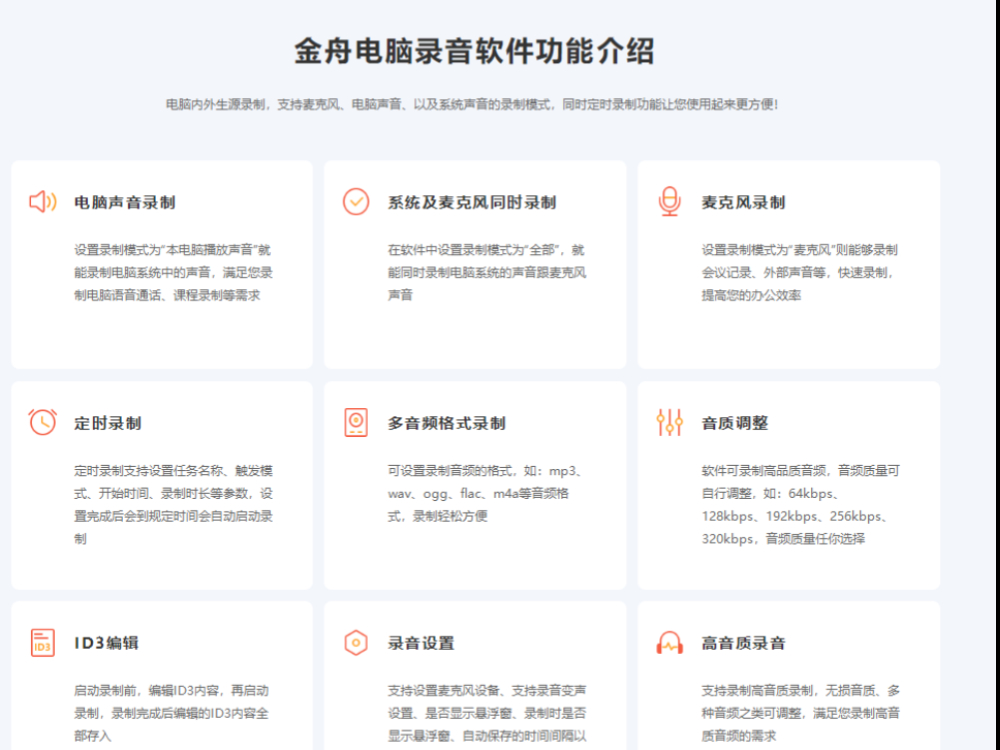This screenshot has width=1000, height=750.
Task: Click the headphone icon for 高音质录音
Action: coord(670,643)
